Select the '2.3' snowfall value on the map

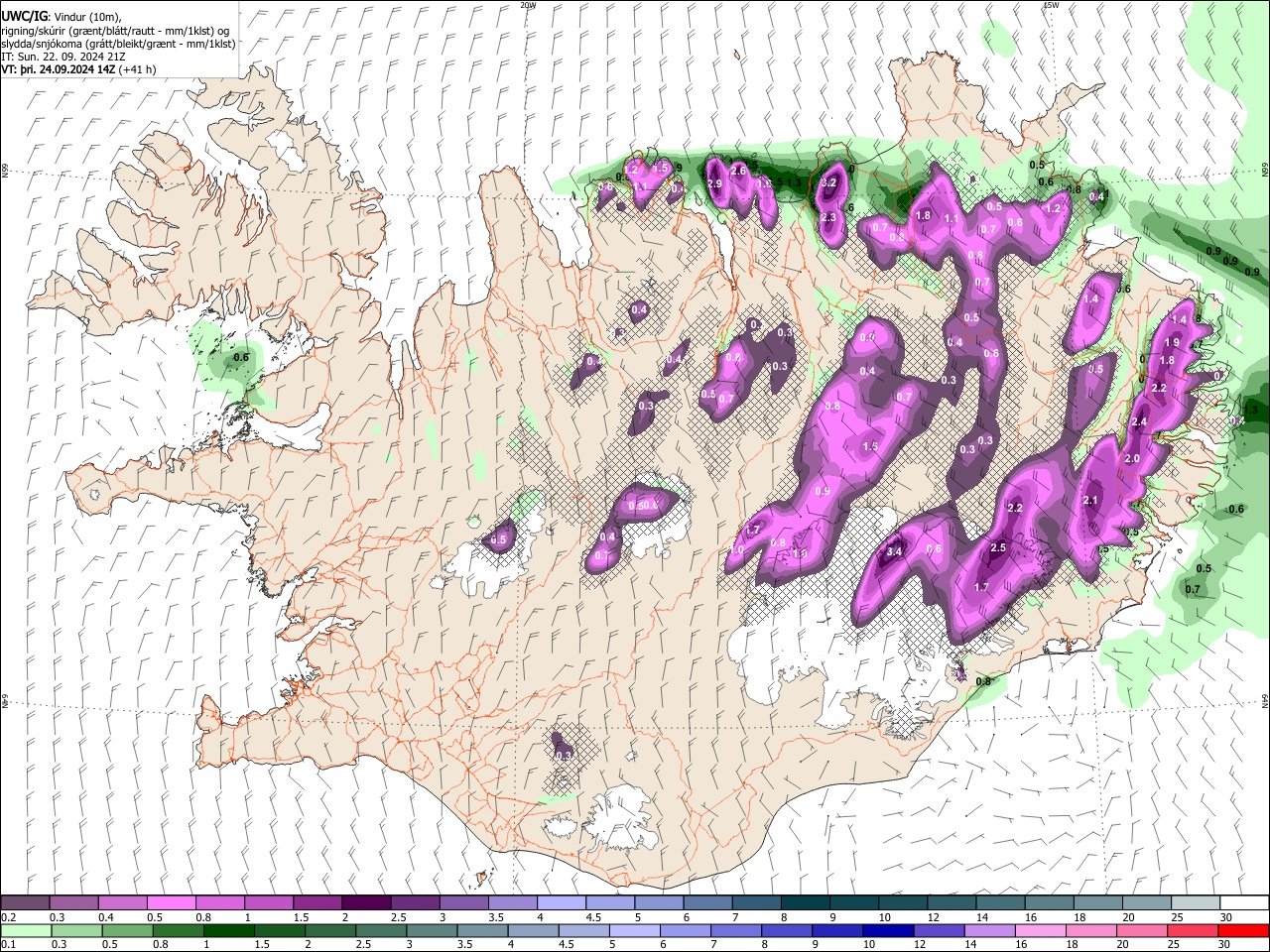point(829,217)
